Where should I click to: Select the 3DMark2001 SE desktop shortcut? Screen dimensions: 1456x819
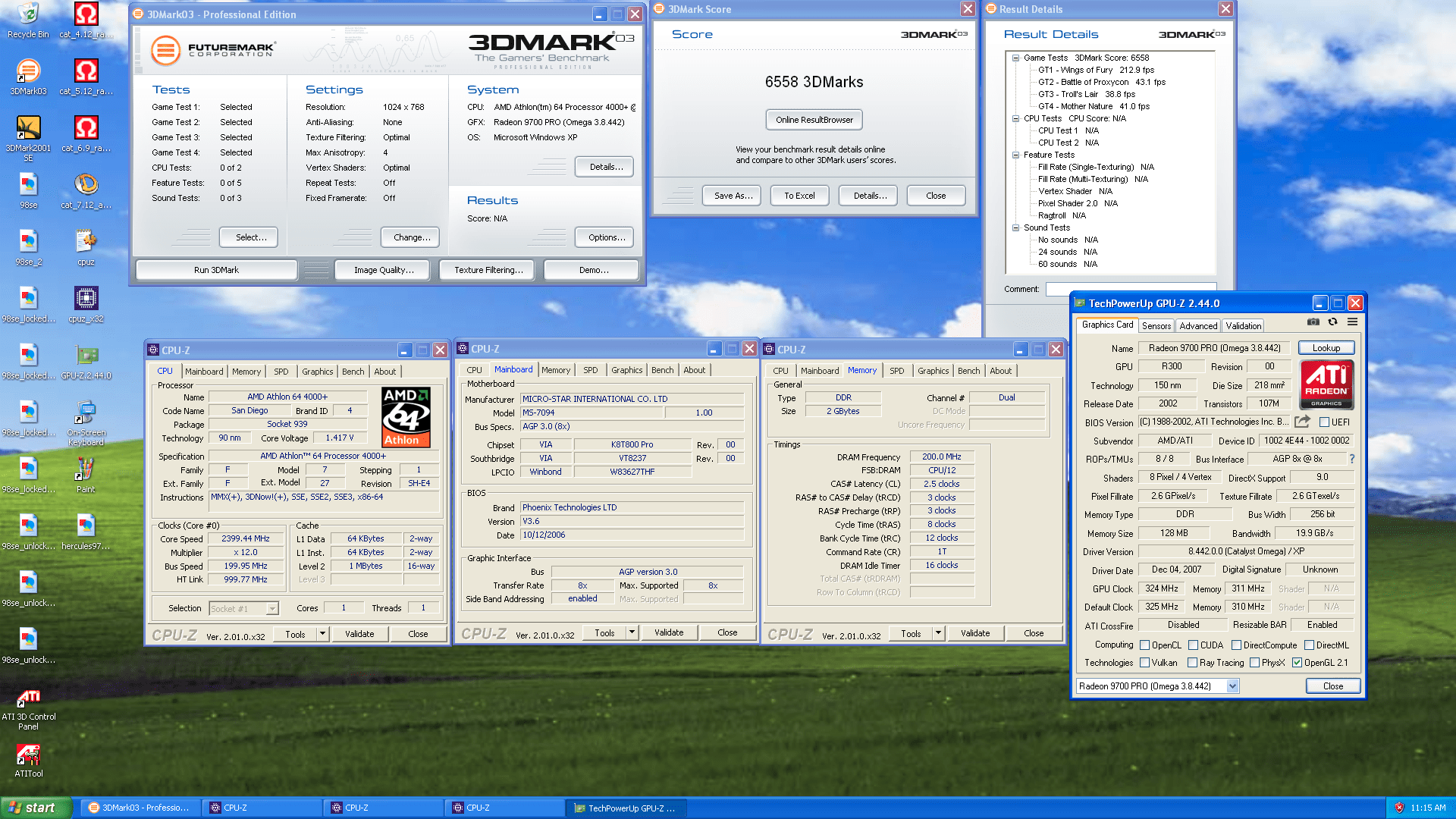pos(28,137)
